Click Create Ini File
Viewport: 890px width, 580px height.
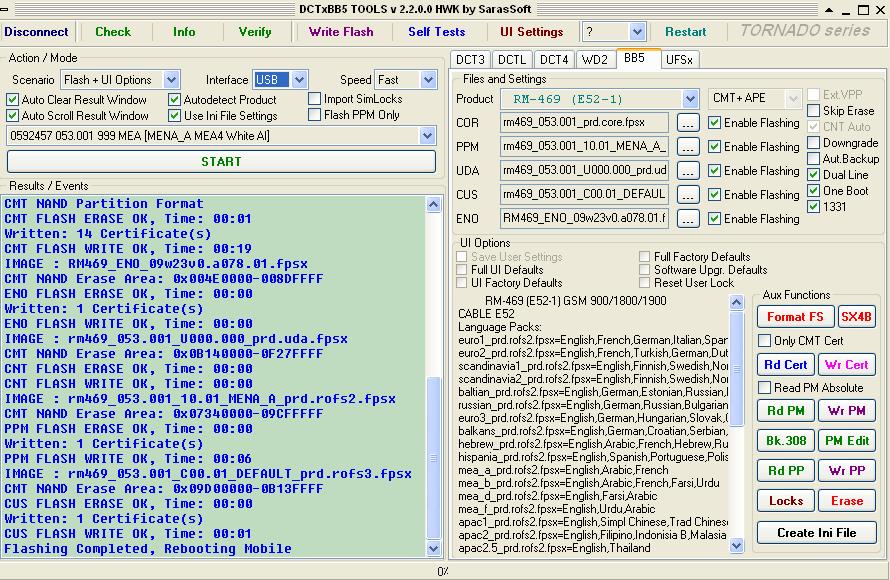[816, 533]
